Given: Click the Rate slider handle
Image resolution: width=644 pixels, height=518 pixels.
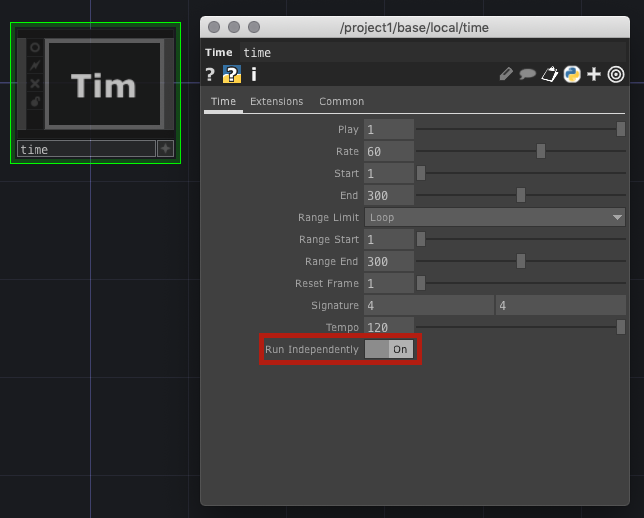Looking at the screenshot, I should point(541,151).
